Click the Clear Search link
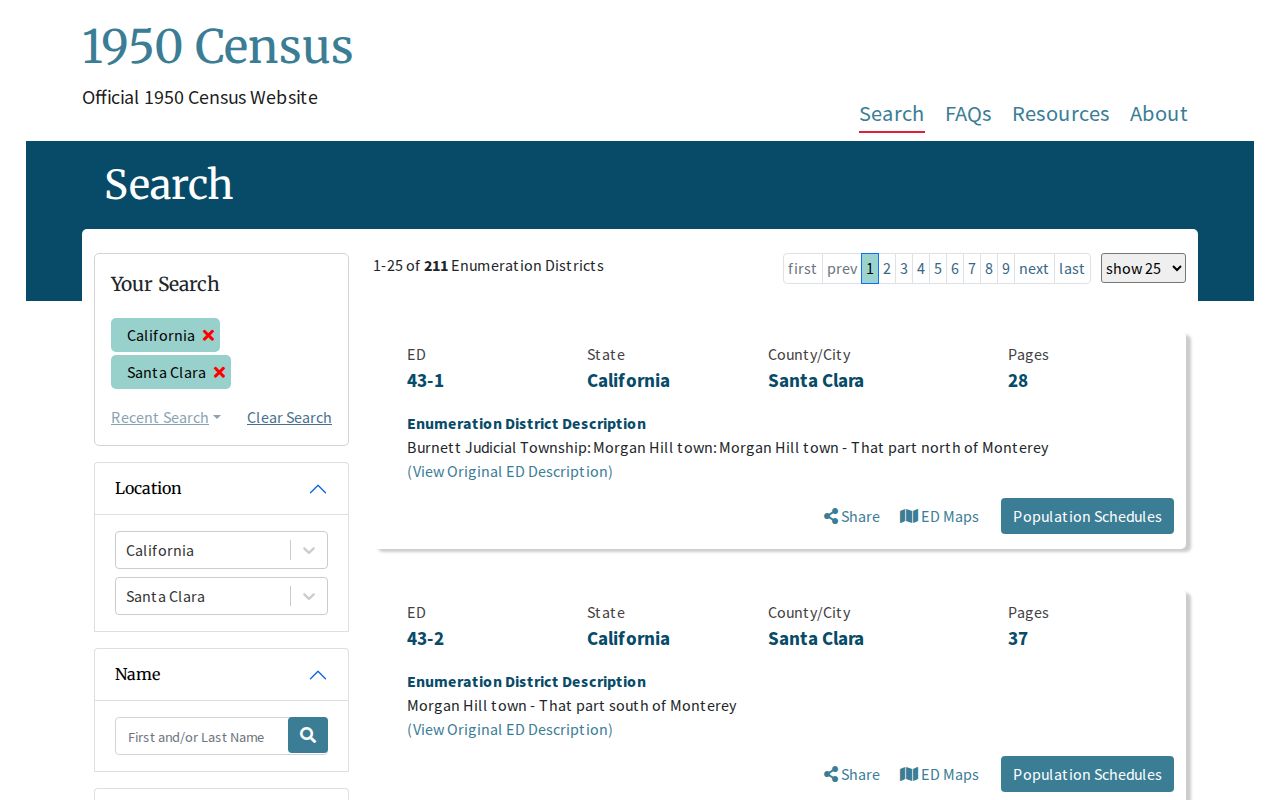This screenshot has height=800, width=1280. click(289, 418)
